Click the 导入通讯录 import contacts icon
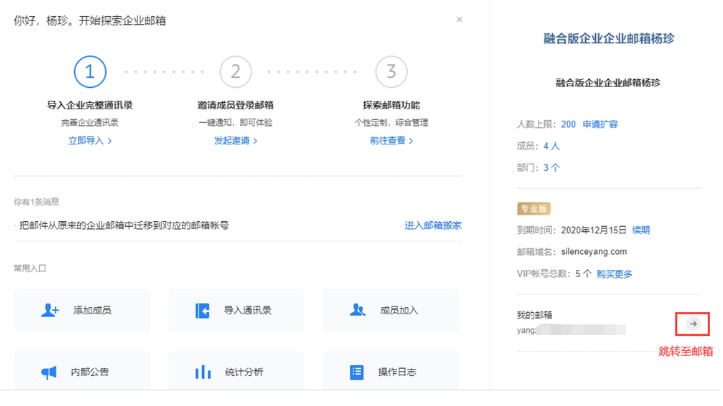The width and height of the screenshot is (723, 406). click(203, 310)
